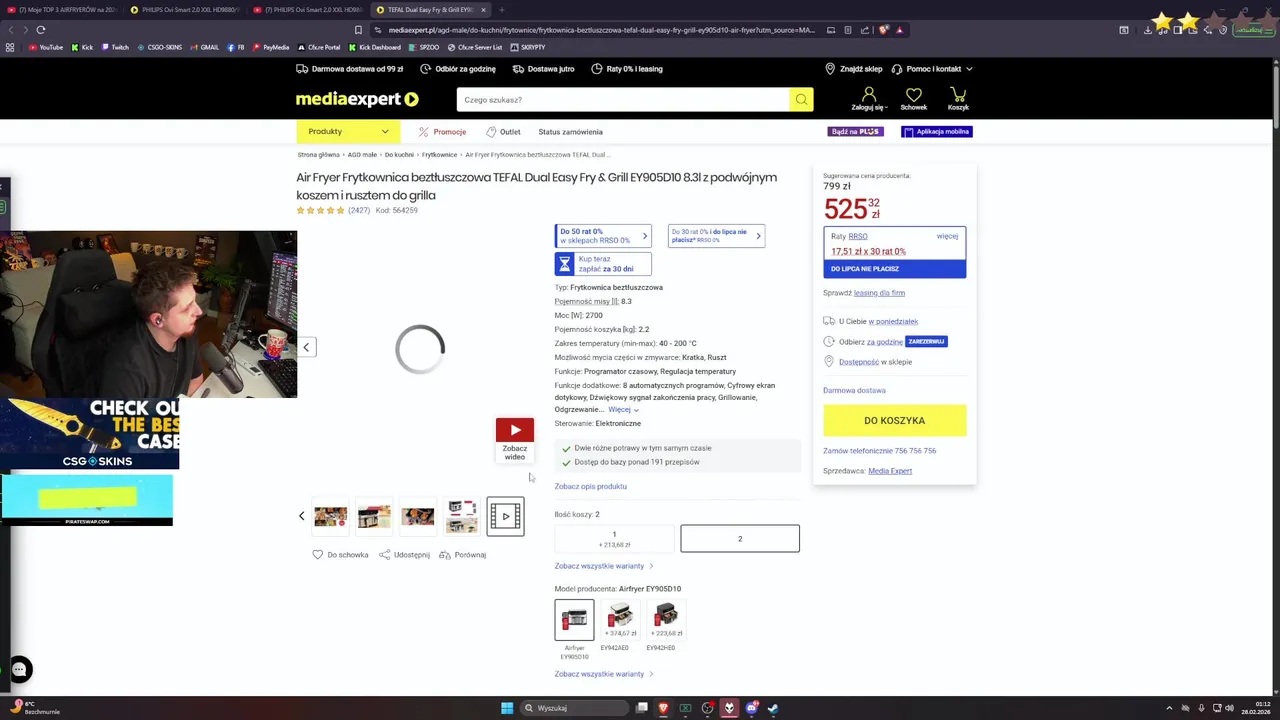Open Status zamówienia menu item

pos(570,132)
